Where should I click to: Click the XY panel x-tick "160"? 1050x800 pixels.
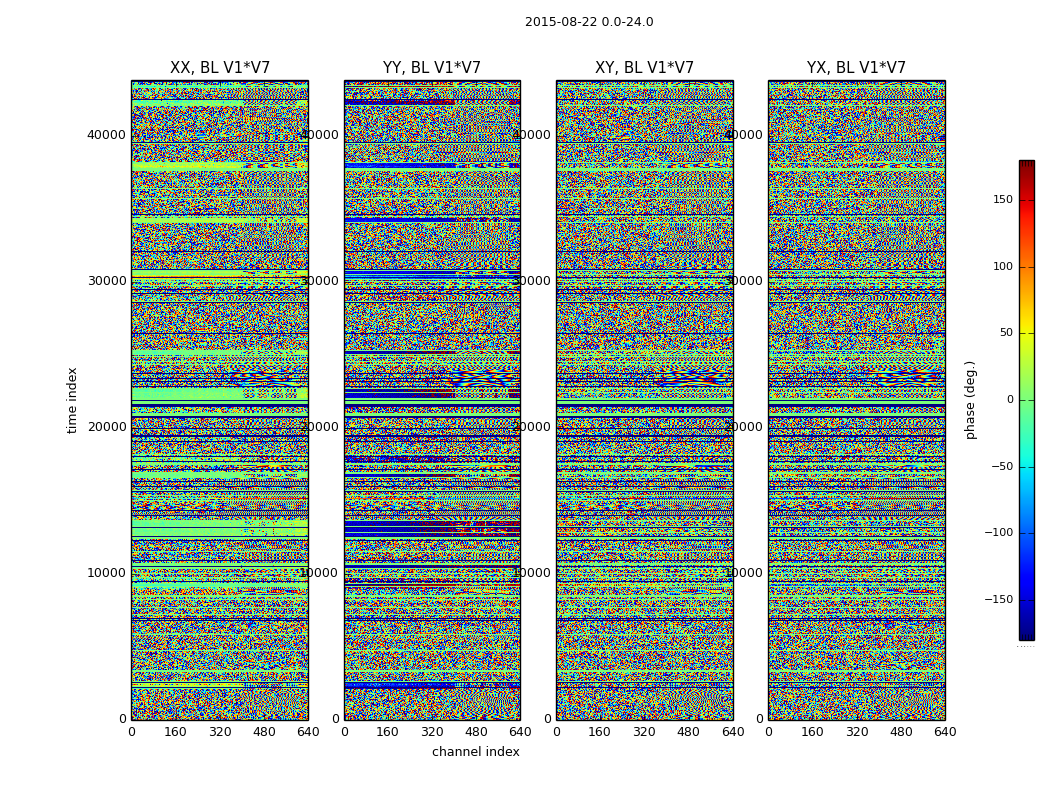point(600,732)
